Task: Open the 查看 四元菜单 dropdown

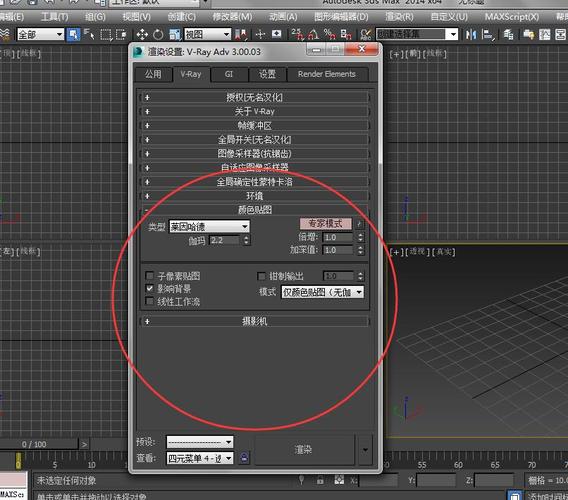Action: click(200, 458)
